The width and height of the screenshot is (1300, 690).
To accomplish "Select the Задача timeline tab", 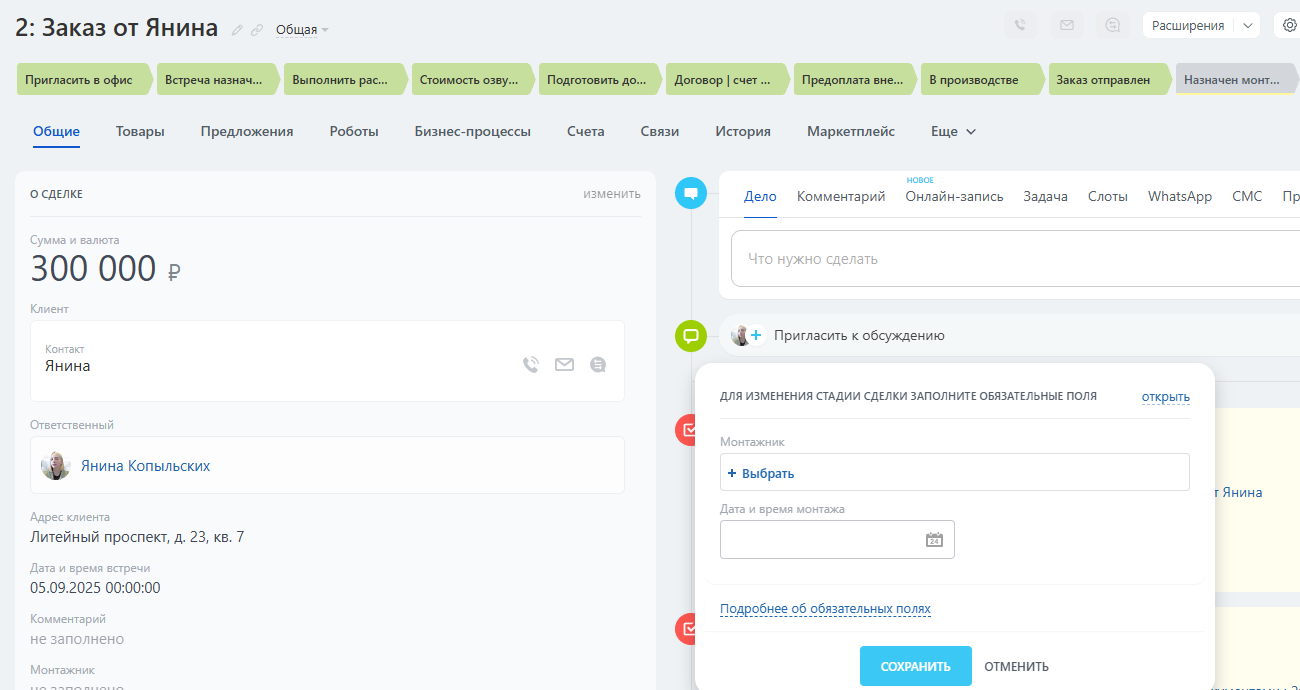I will (1045, 196).
